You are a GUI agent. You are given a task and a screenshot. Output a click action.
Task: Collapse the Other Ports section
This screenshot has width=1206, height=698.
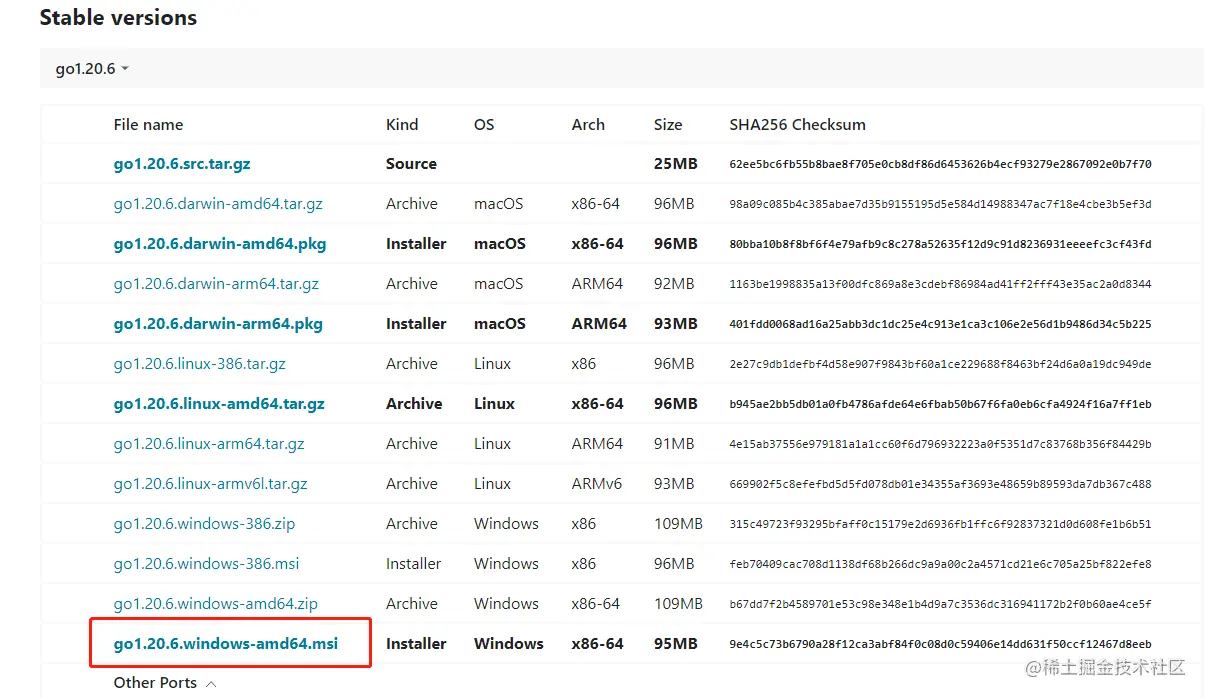tap(165, 683)
